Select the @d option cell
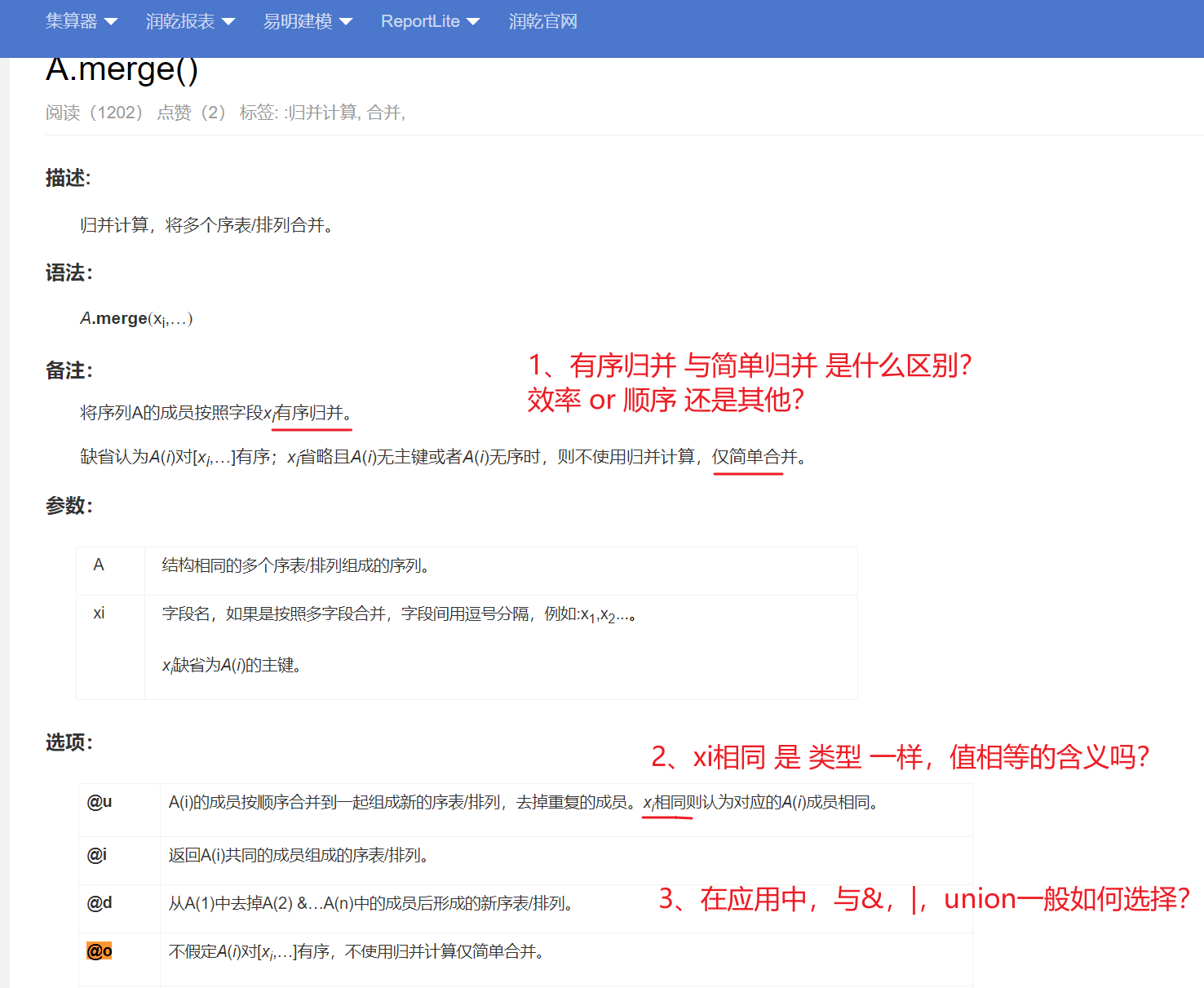The width and height of the screenshot is (1204, 988). (x=100, y=903)
